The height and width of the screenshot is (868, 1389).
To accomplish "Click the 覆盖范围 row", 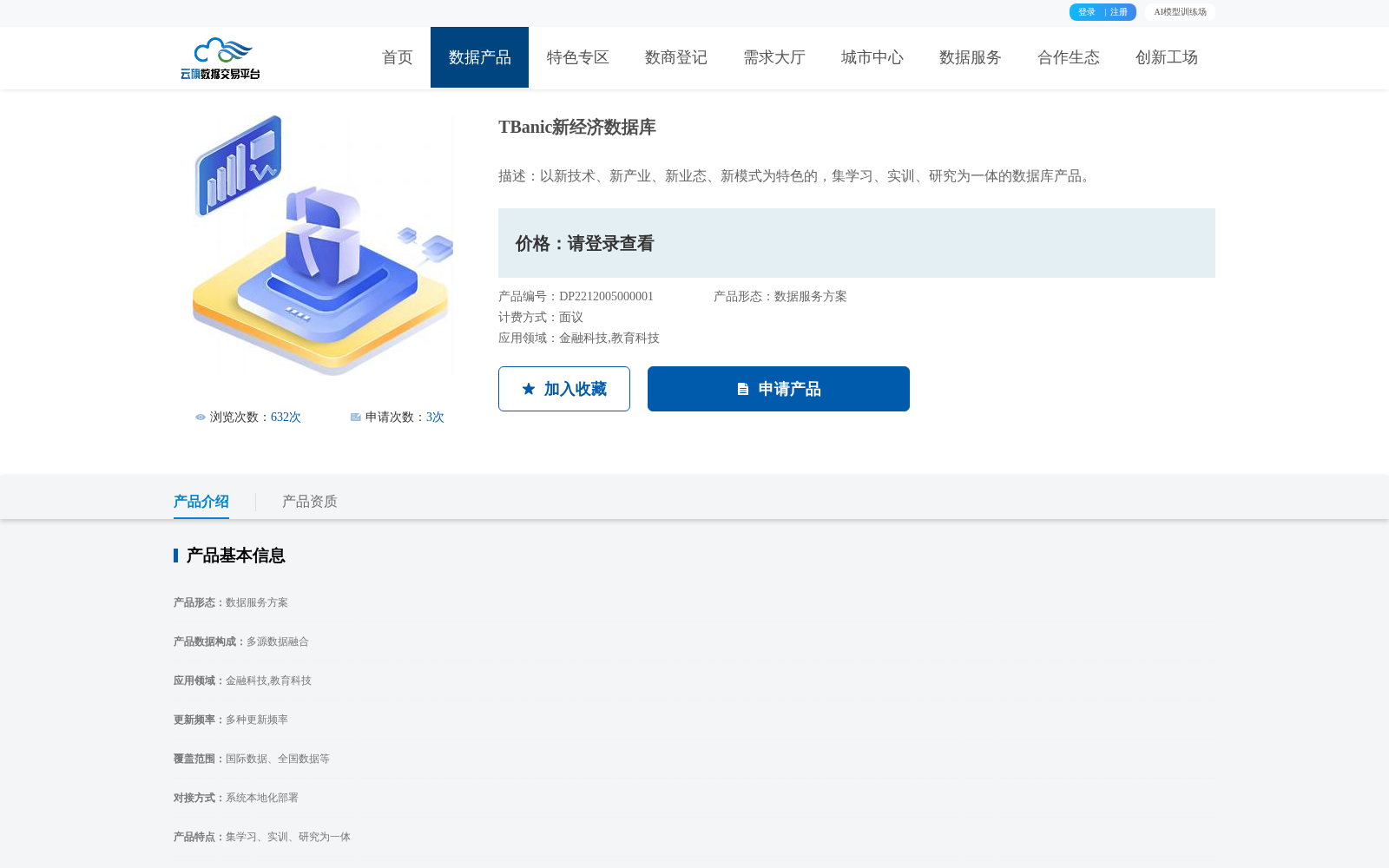I will (252, 759).
